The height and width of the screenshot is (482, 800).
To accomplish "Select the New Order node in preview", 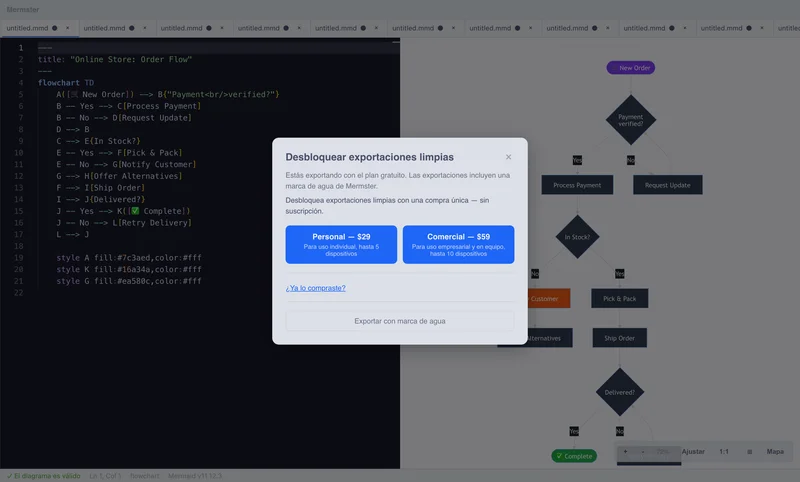I will point(631,68).
